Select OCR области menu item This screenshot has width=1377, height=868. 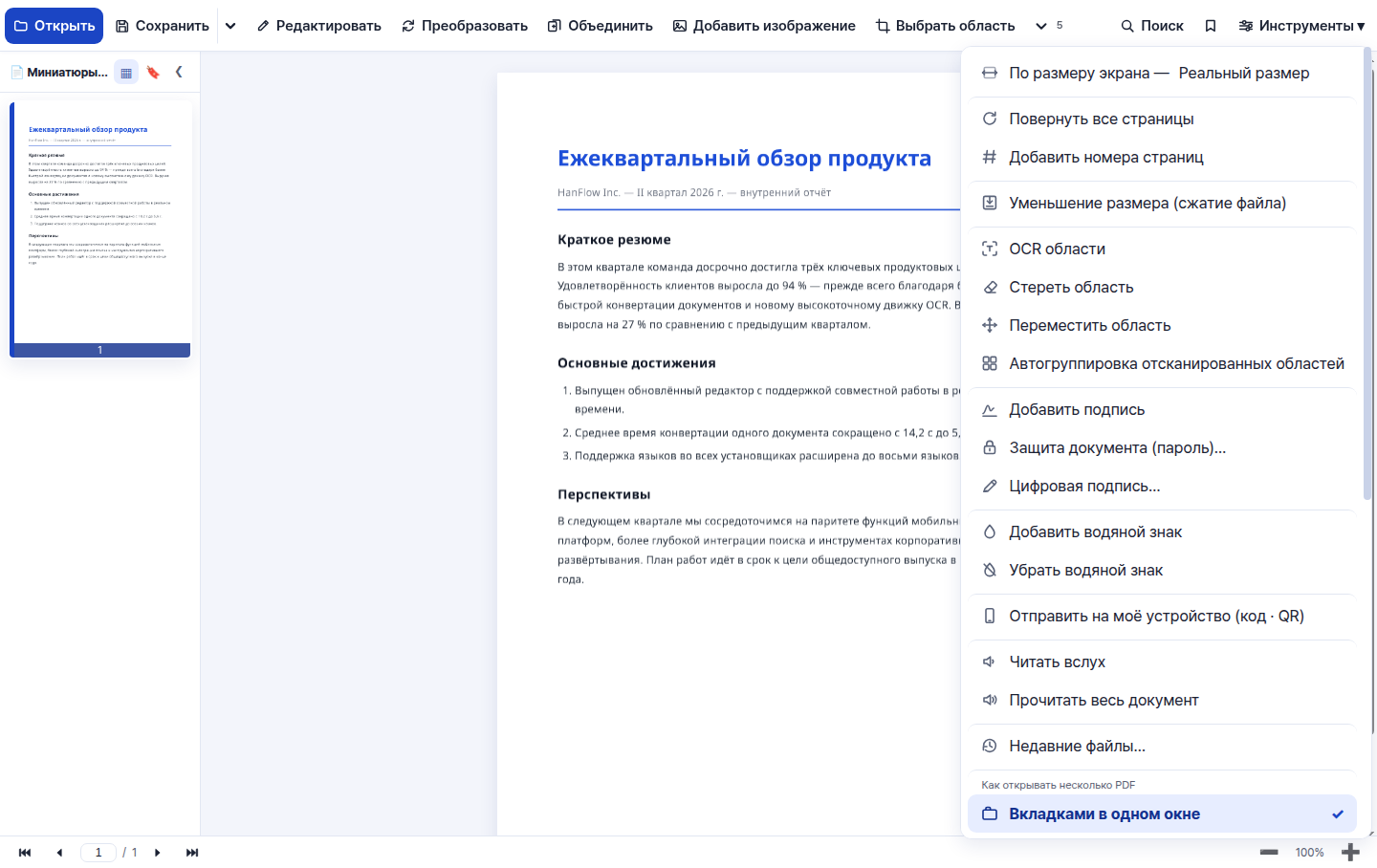pos(1162,249)
